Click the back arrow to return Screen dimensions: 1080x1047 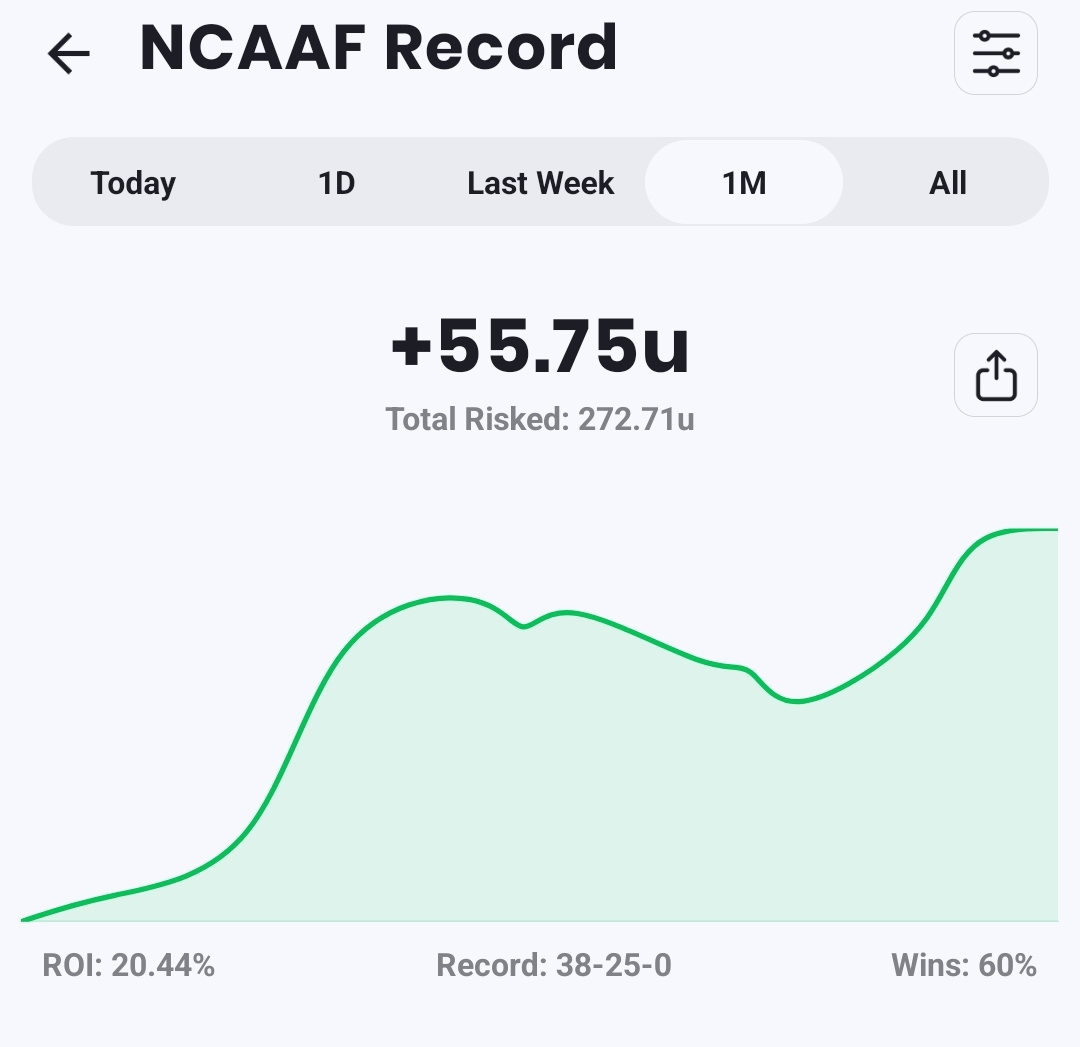[x=67, y=54]
